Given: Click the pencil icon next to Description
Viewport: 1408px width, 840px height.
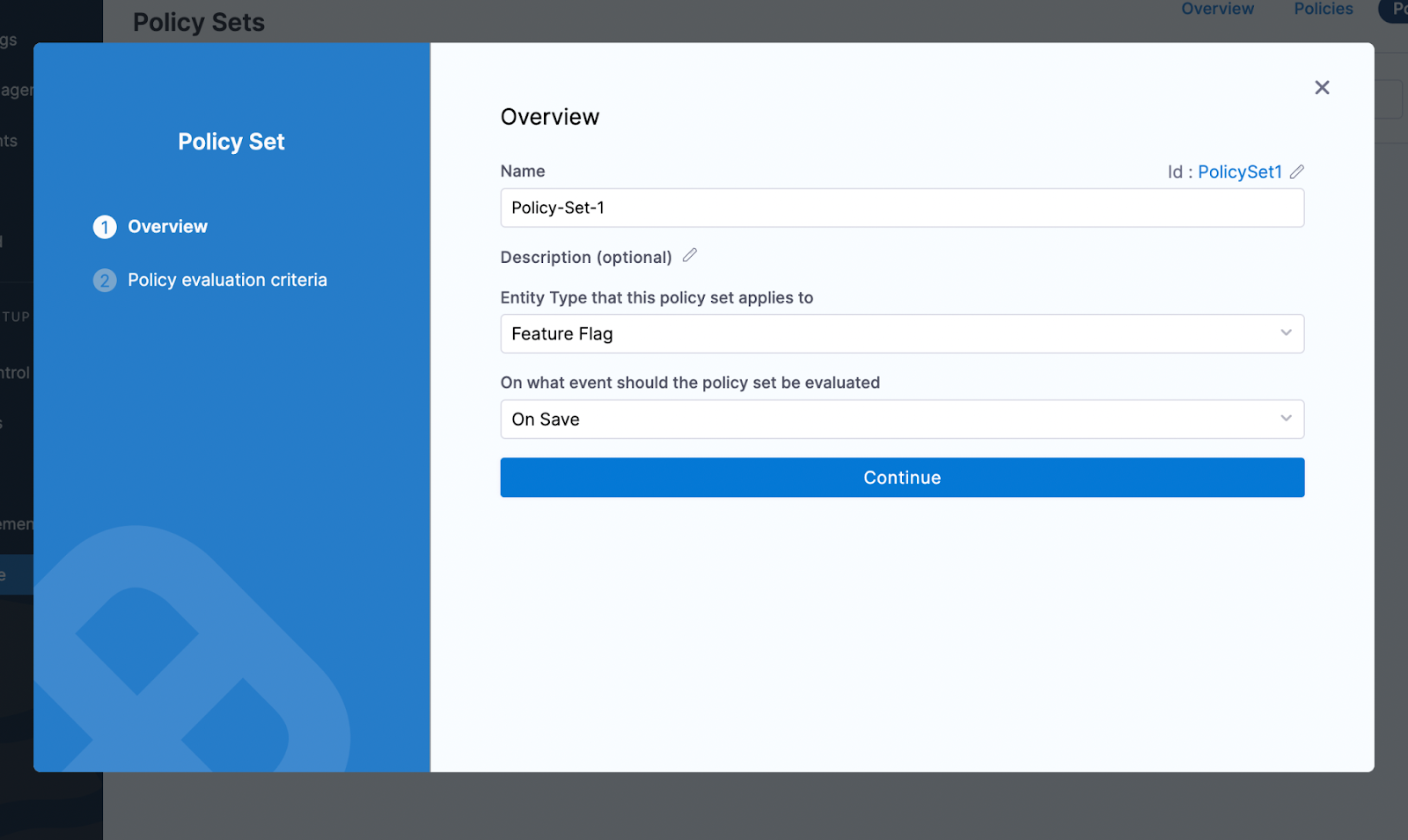Looking at the screenshot, I should 690,255.
